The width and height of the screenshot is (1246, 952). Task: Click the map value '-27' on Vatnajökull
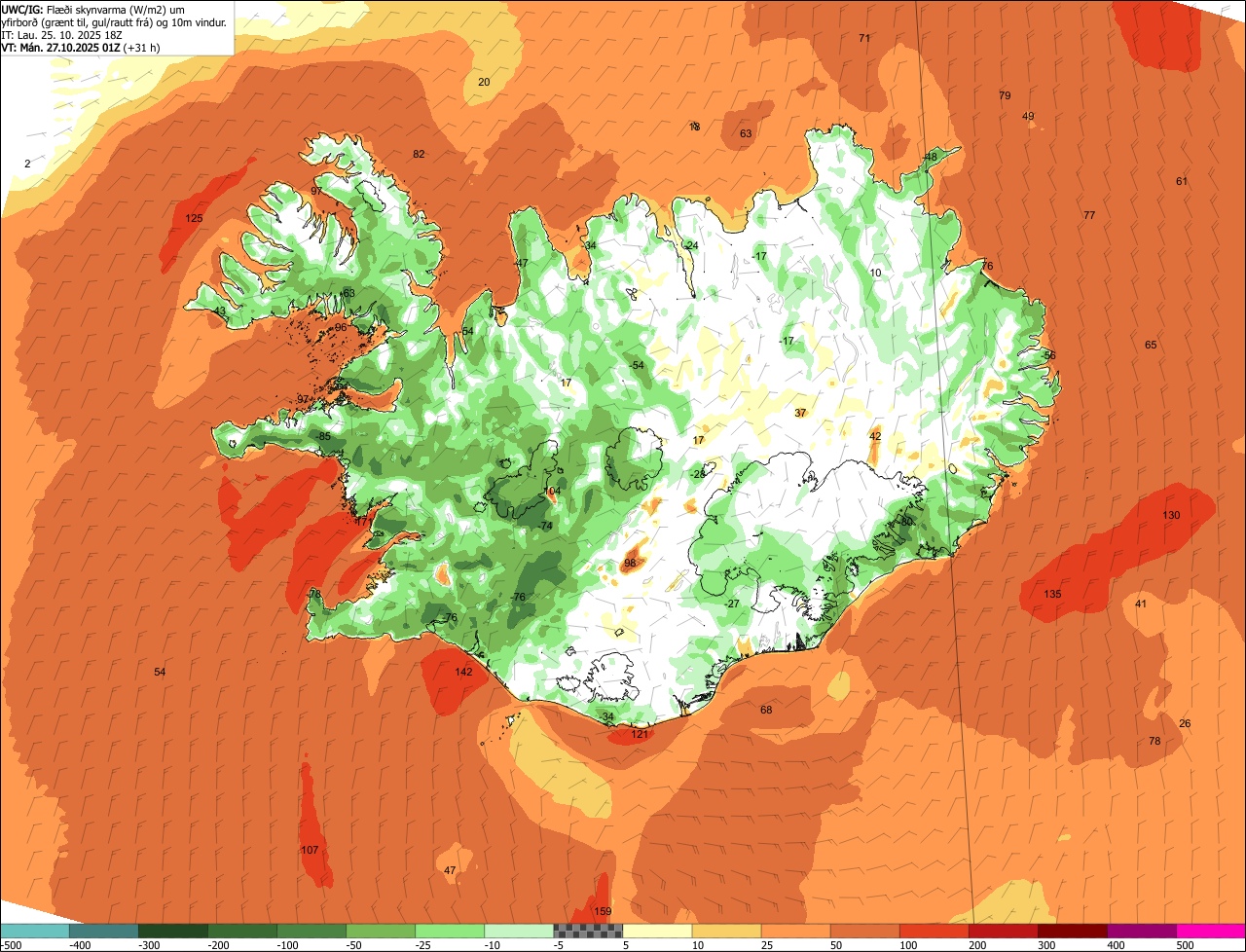tap(732, 604)
